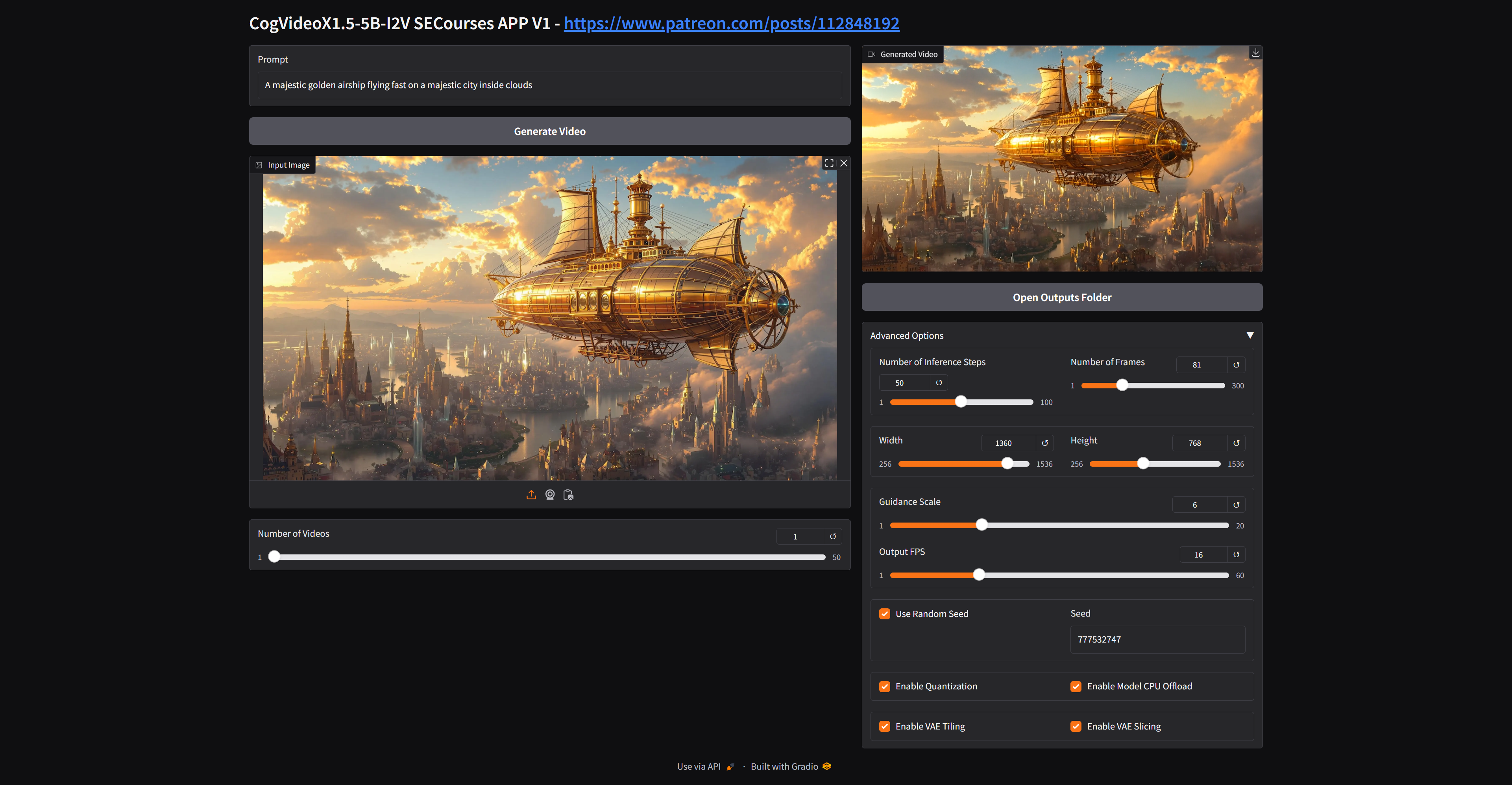Upload a new input image
This screenshot has height=785, width=1512.
531,495
